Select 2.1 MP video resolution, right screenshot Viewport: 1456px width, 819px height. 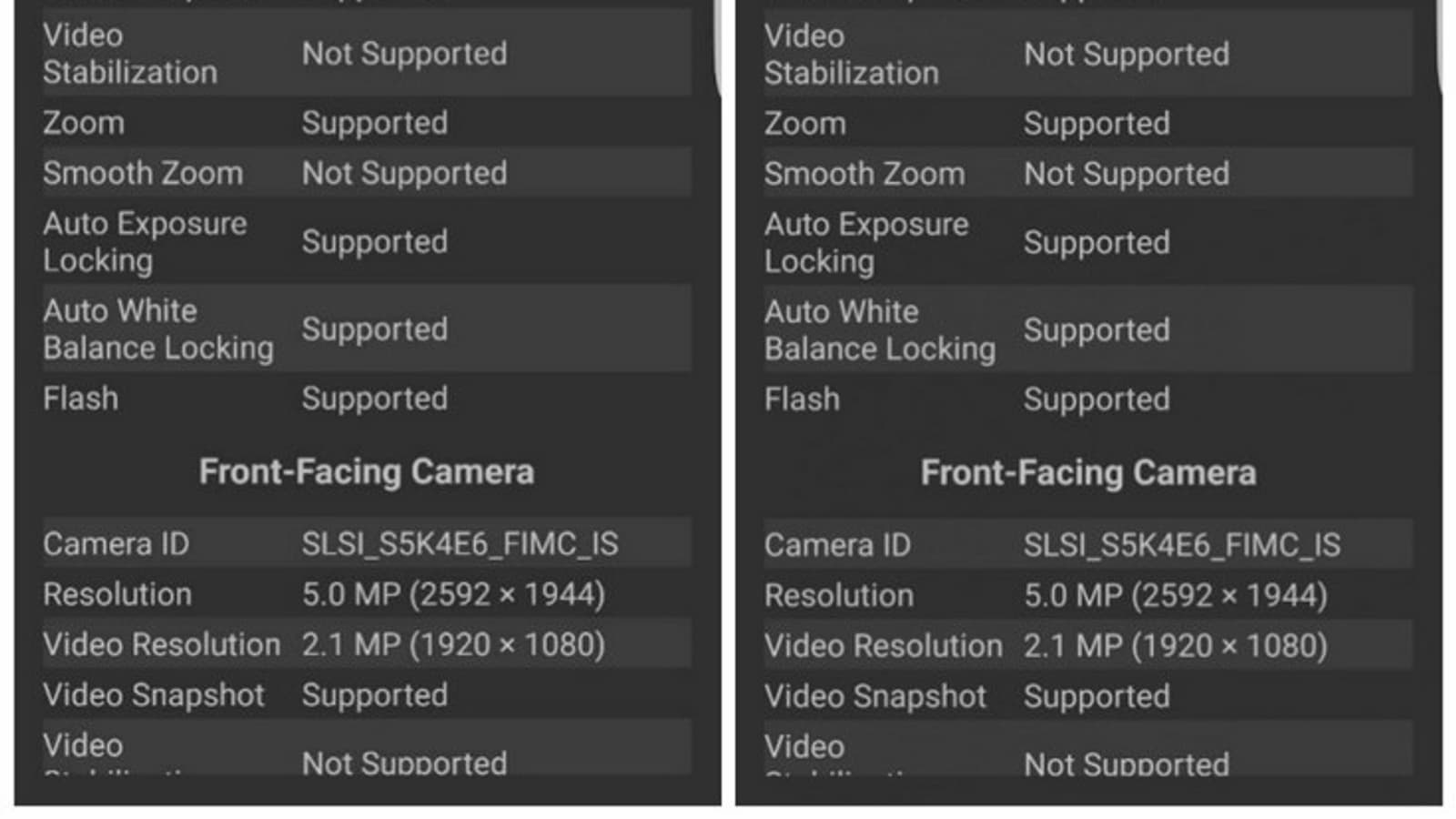1175,645
